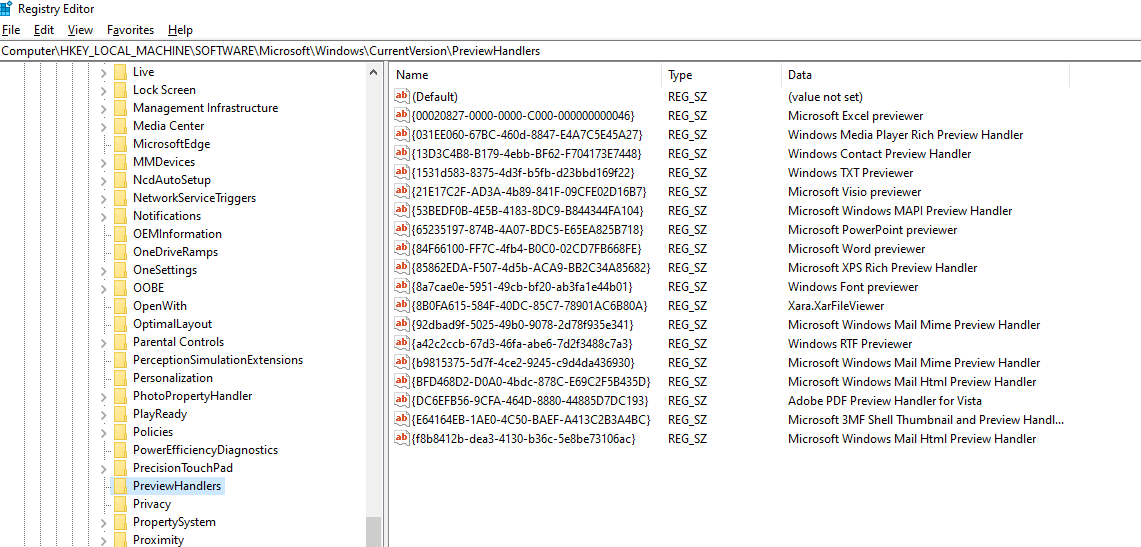1141x547 pixels.
Task: Click the (Default) value string icon
Action: pyautogui.click(x=402, y=96)
